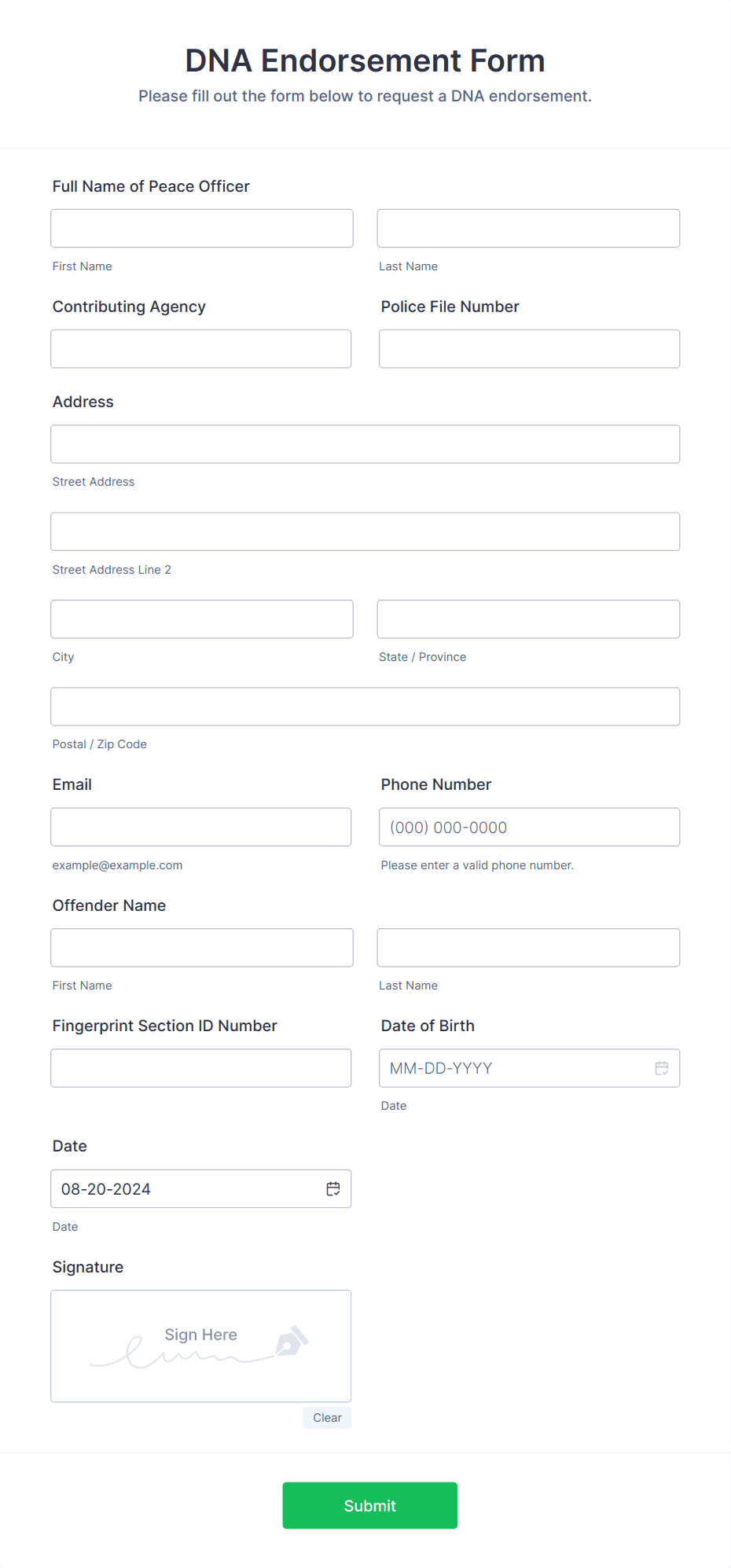Click into the Street Address field
Image resolution: width=731 pixels, height=1568 pixels.
[x=365, y=444]
